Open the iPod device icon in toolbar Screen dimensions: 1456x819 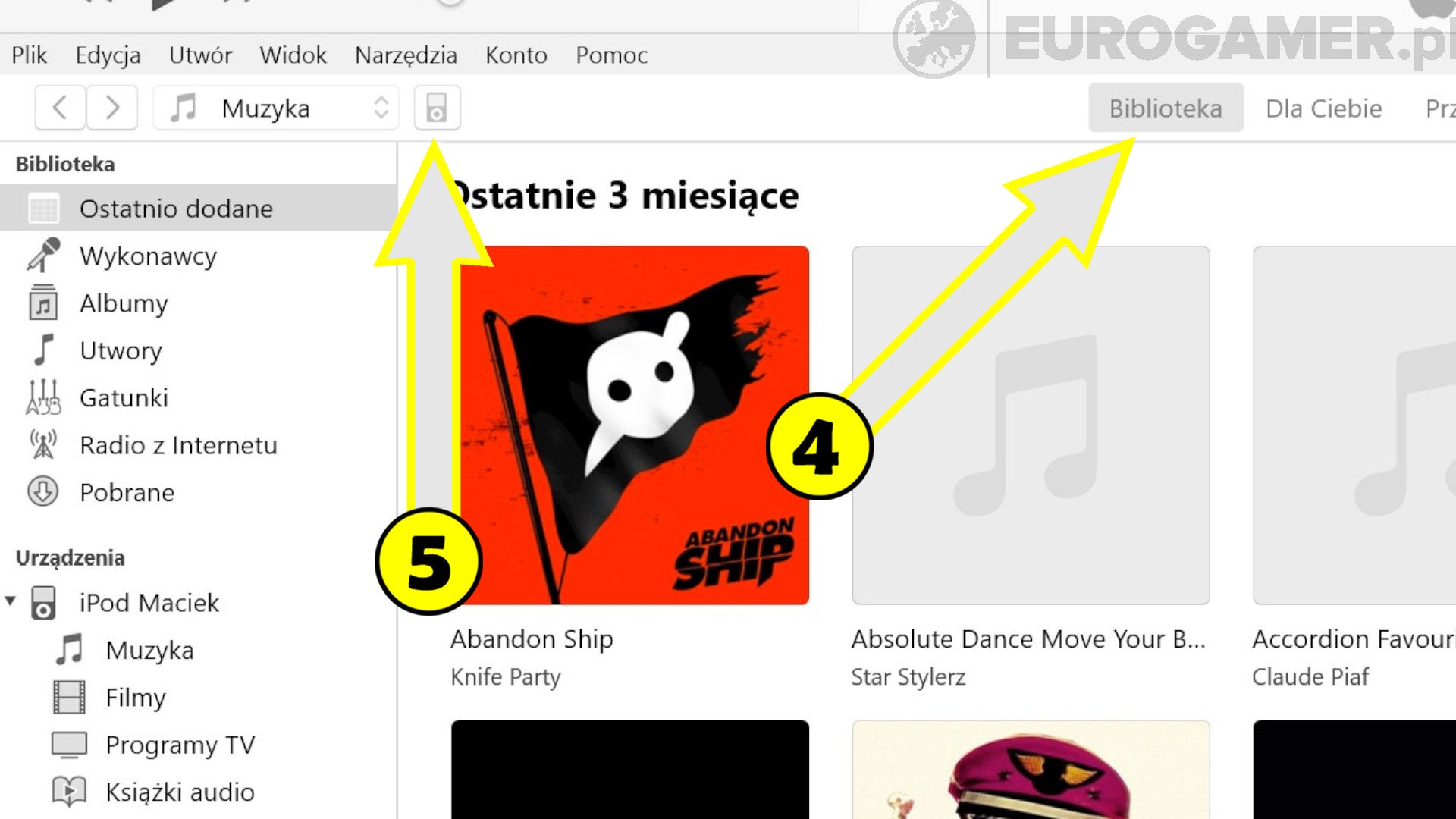437,108
